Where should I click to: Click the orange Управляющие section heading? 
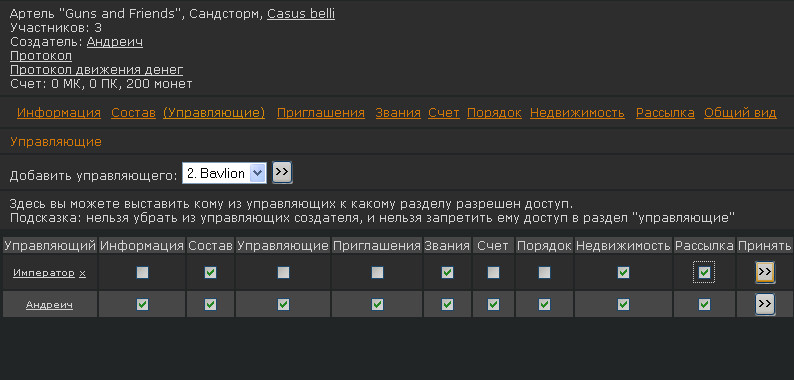pos(56,142)
